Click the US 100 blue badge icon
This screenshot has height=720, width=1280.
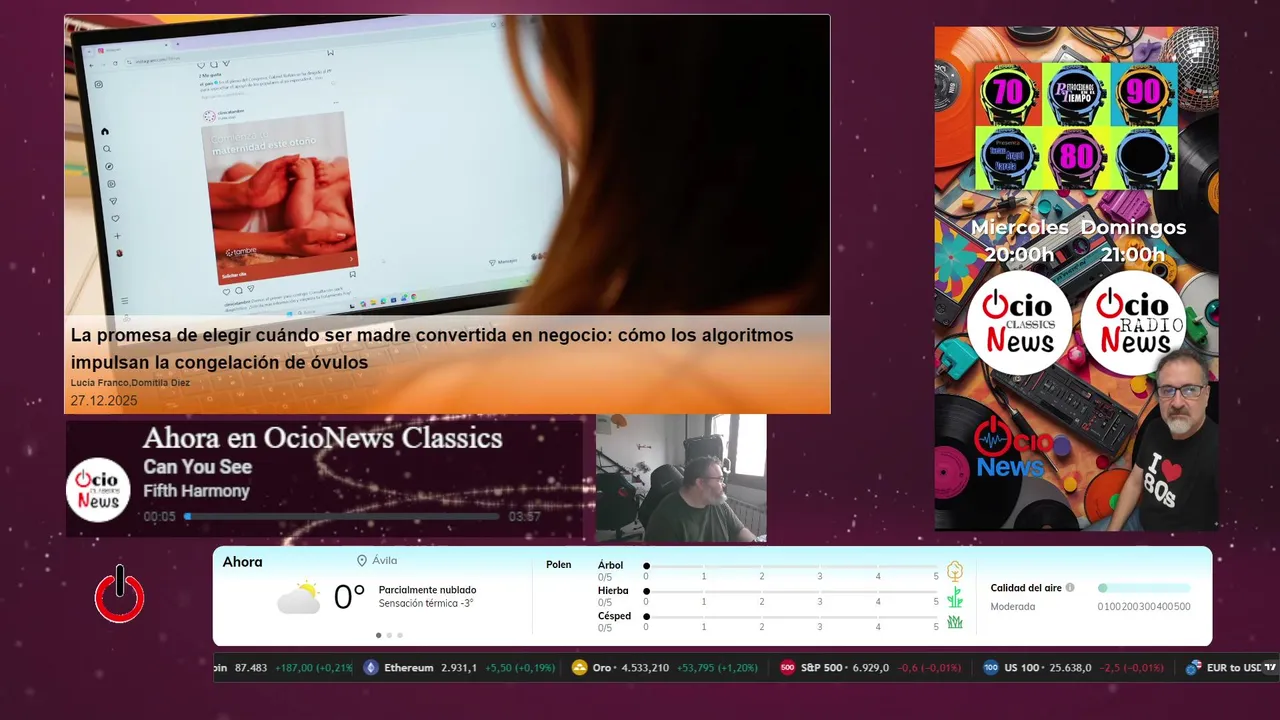(991, 667)
